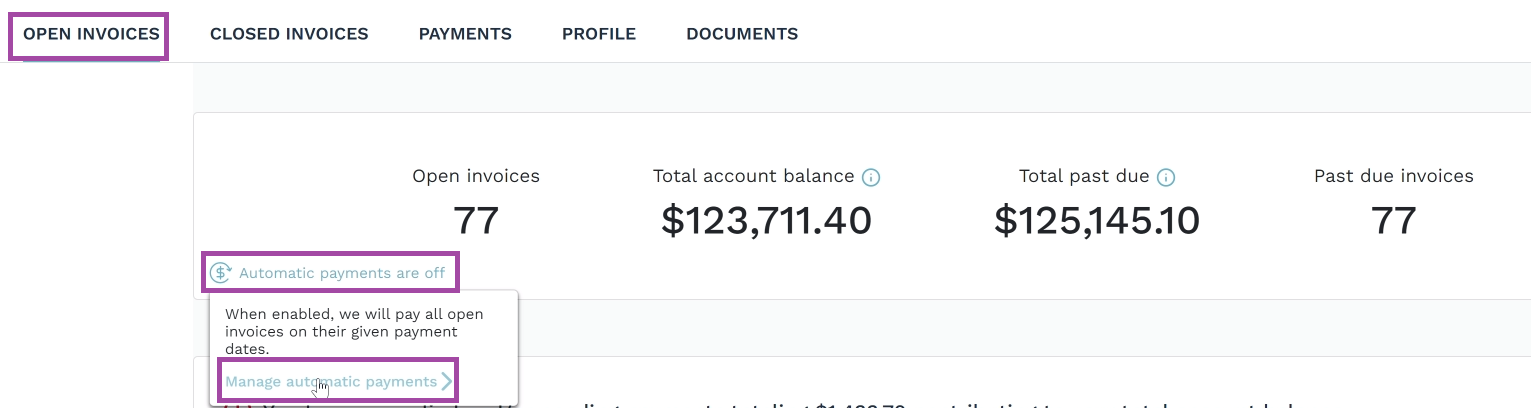1531x408 pixels.
Task: Click the 'Total past due' label
Action: click(x=1084, y=176)
